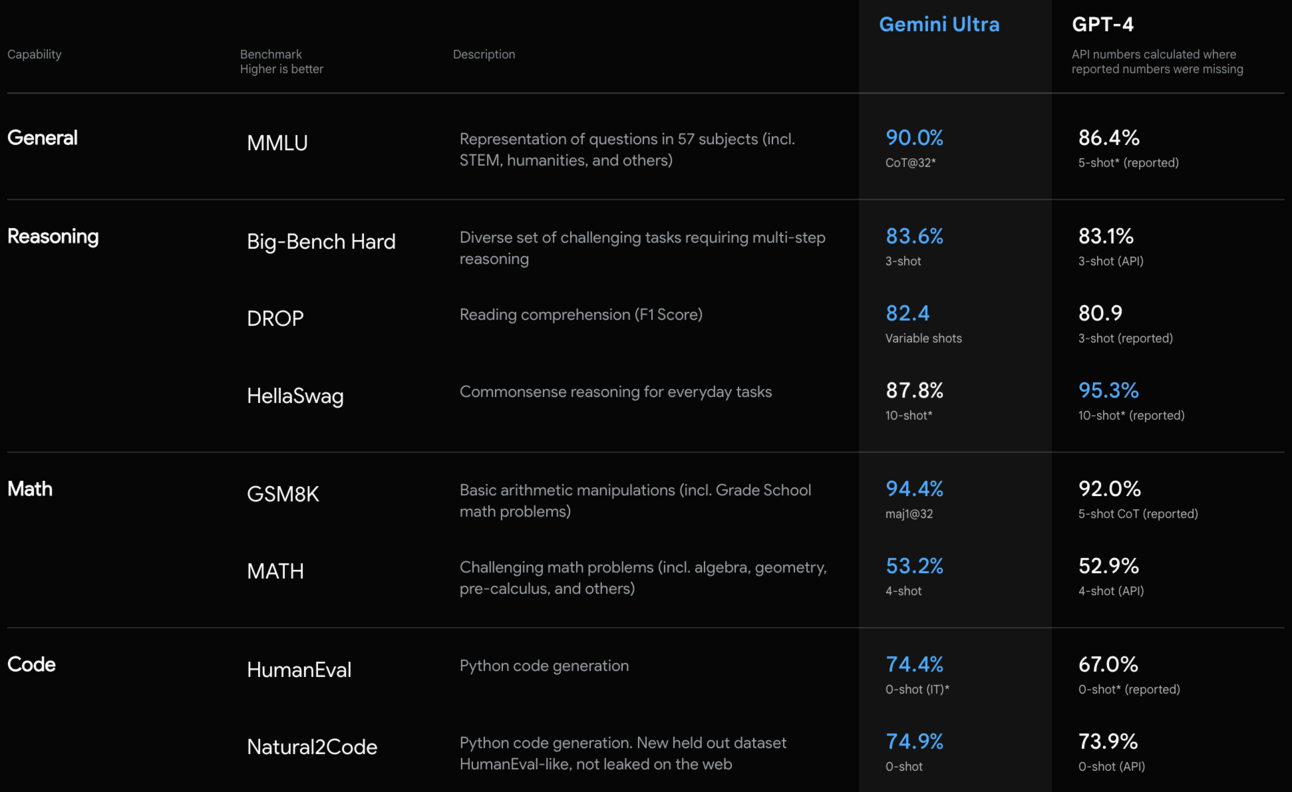
Task: Select the "Diverse set of challenging tasks" description
Action: [x=642, y=248]
